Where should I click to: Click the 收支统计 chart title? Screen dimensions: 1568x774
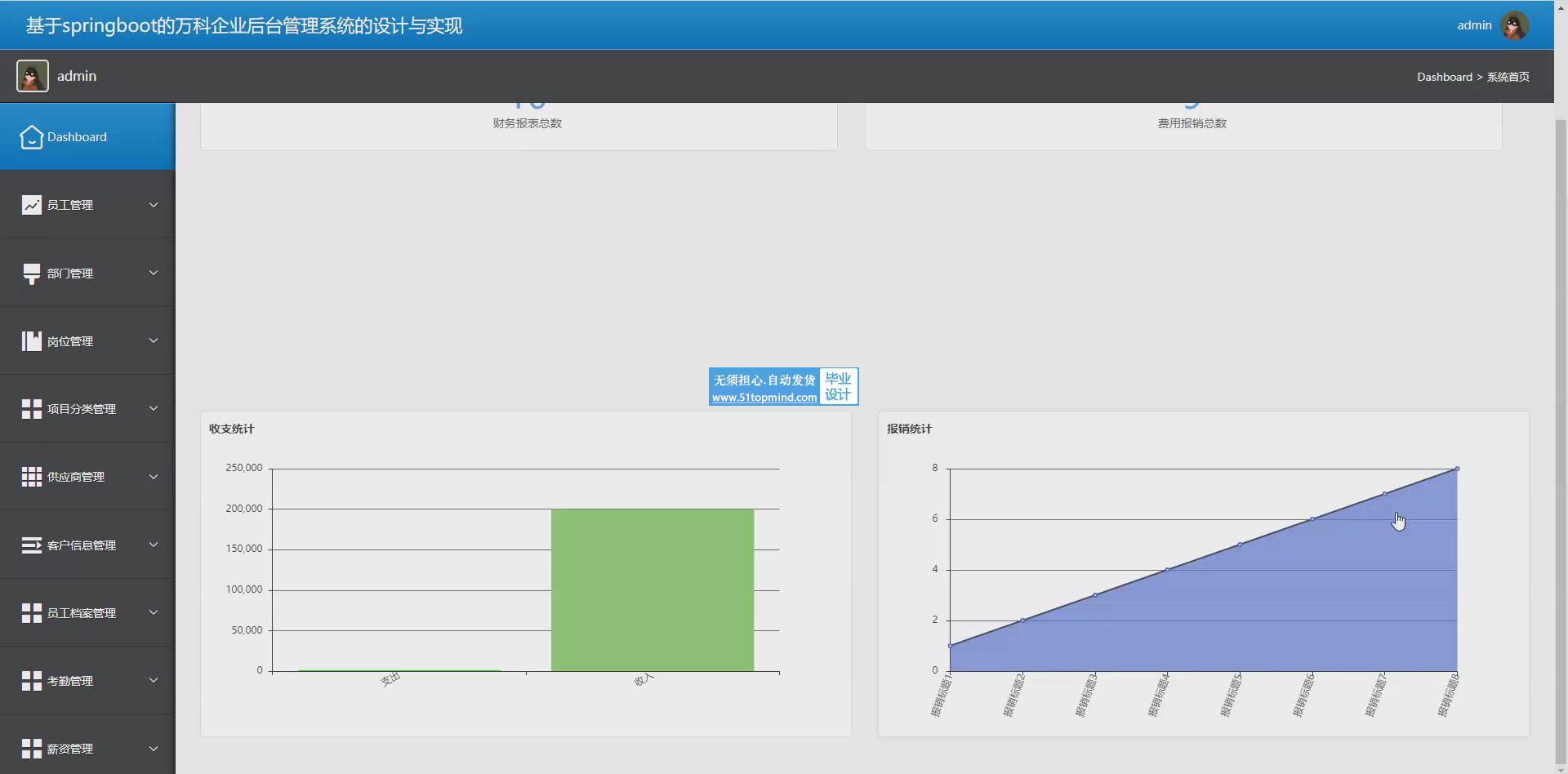(x=231, y=429)
